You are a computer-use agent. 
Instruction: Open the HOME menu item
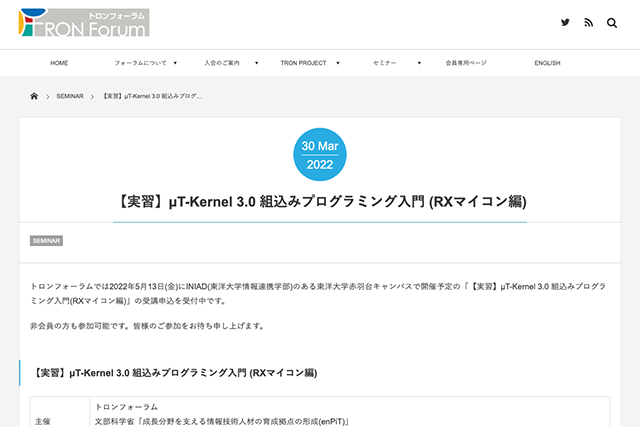[x=59, y=63]
